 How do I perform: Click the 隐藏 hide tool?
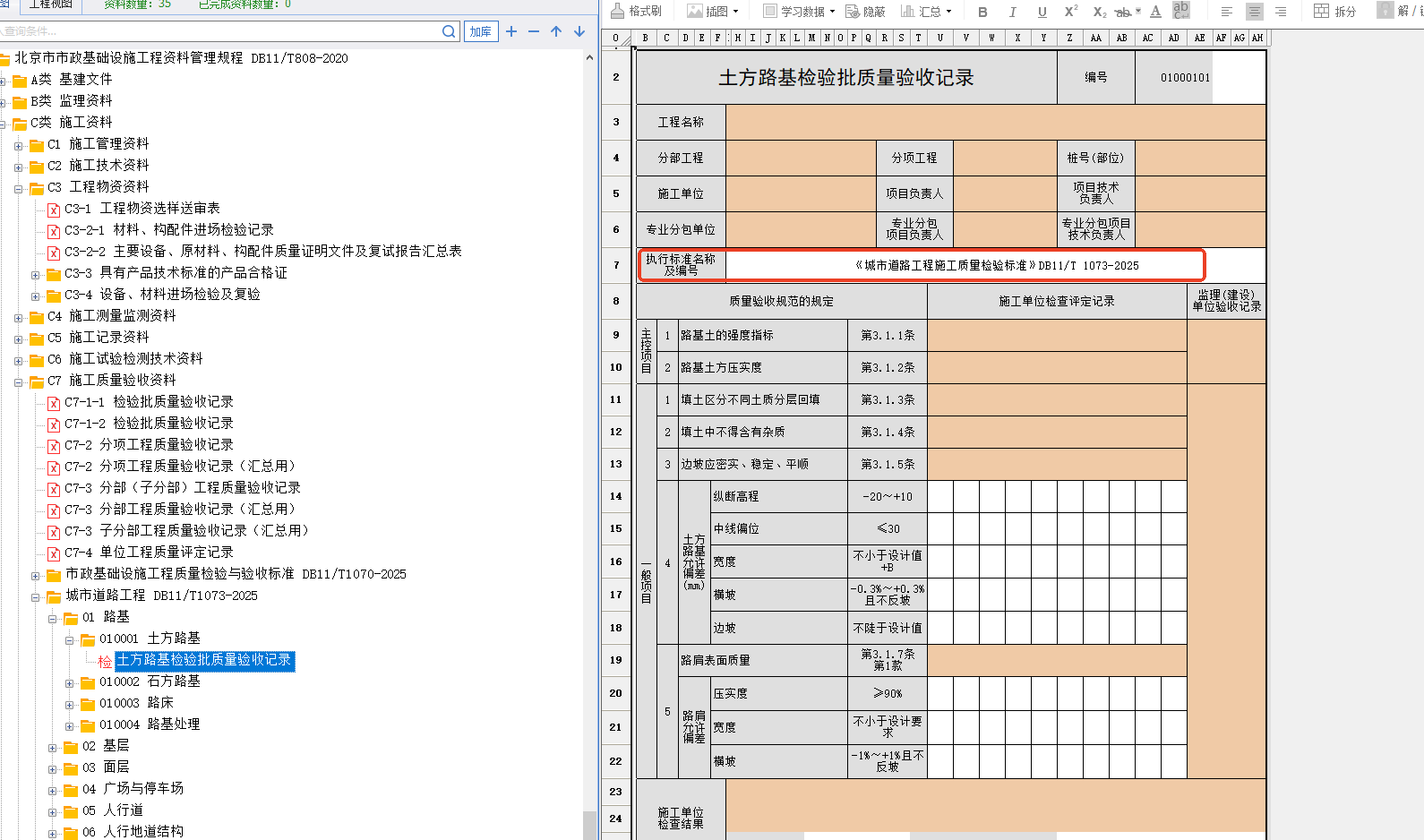865,11
